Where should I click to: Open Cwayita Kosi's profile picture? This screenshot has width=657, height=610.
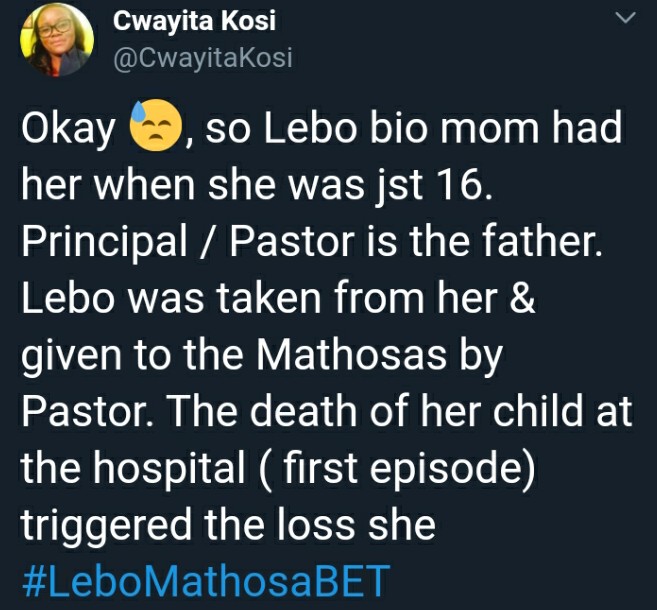tap(57, 40)
